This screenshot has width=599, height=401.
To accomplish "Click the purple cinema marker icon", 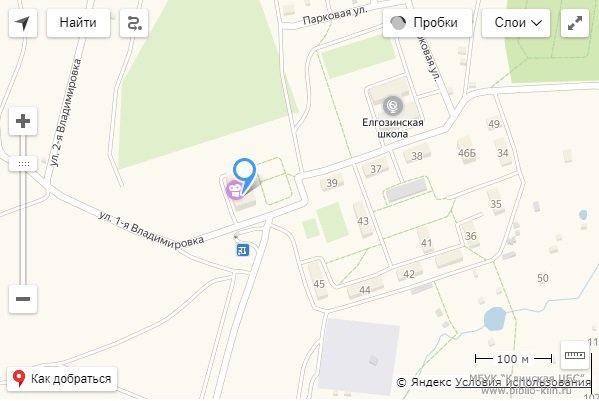I will [x=235, y=190].
